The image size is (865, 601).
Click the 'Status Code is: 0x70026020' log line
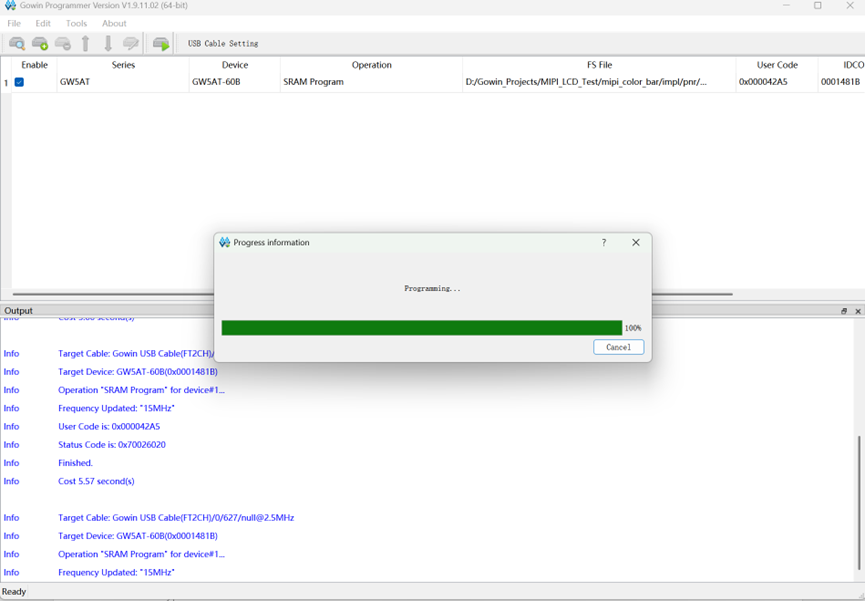(112, 445)
